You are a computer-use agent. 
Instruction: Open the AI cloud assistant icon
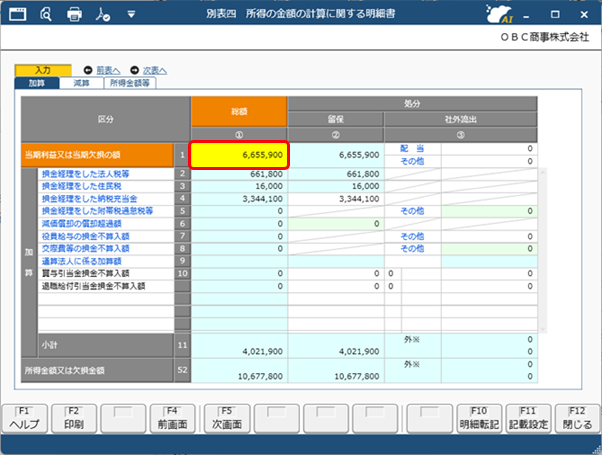[x=499, y=15]
